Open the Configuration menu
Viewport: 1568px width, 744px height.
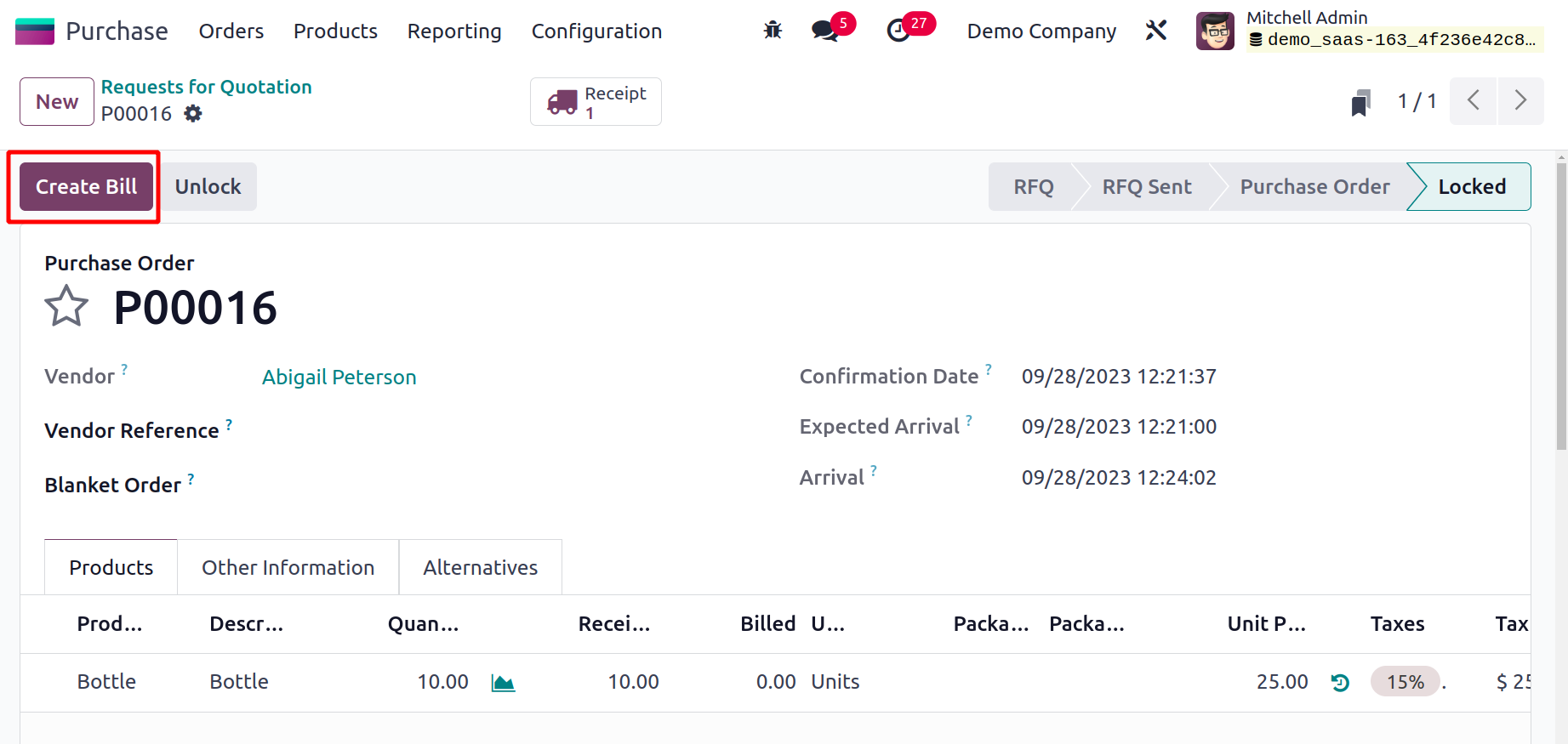pyautogui.click(x=596, y=31)
